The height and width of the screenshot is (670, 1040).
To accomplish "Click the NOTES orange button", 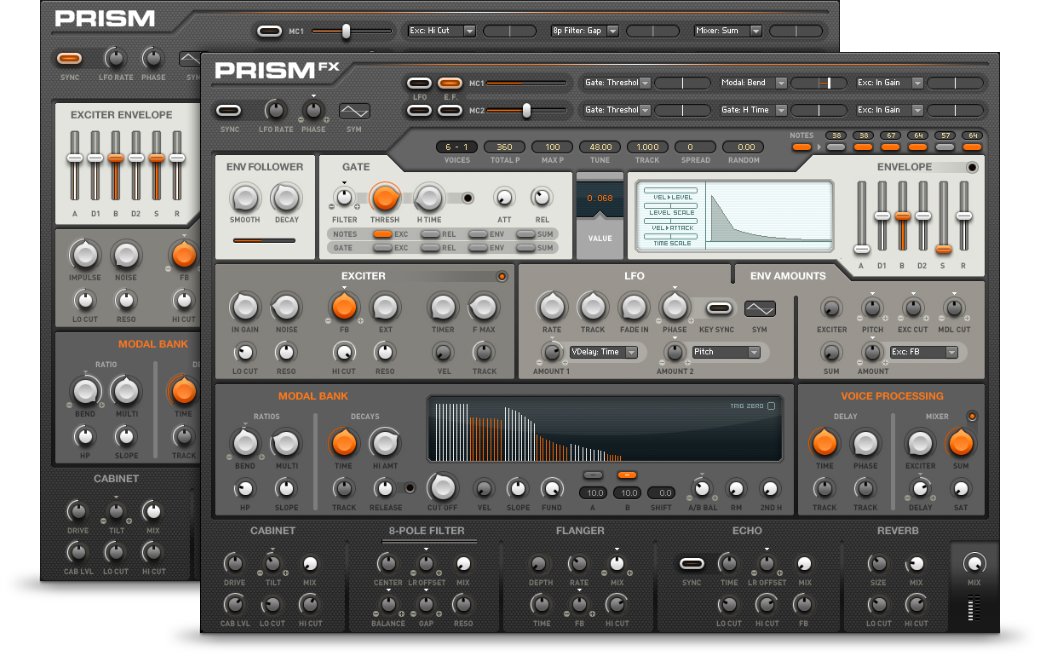I will pyautogui.click(x=801, y=147).
